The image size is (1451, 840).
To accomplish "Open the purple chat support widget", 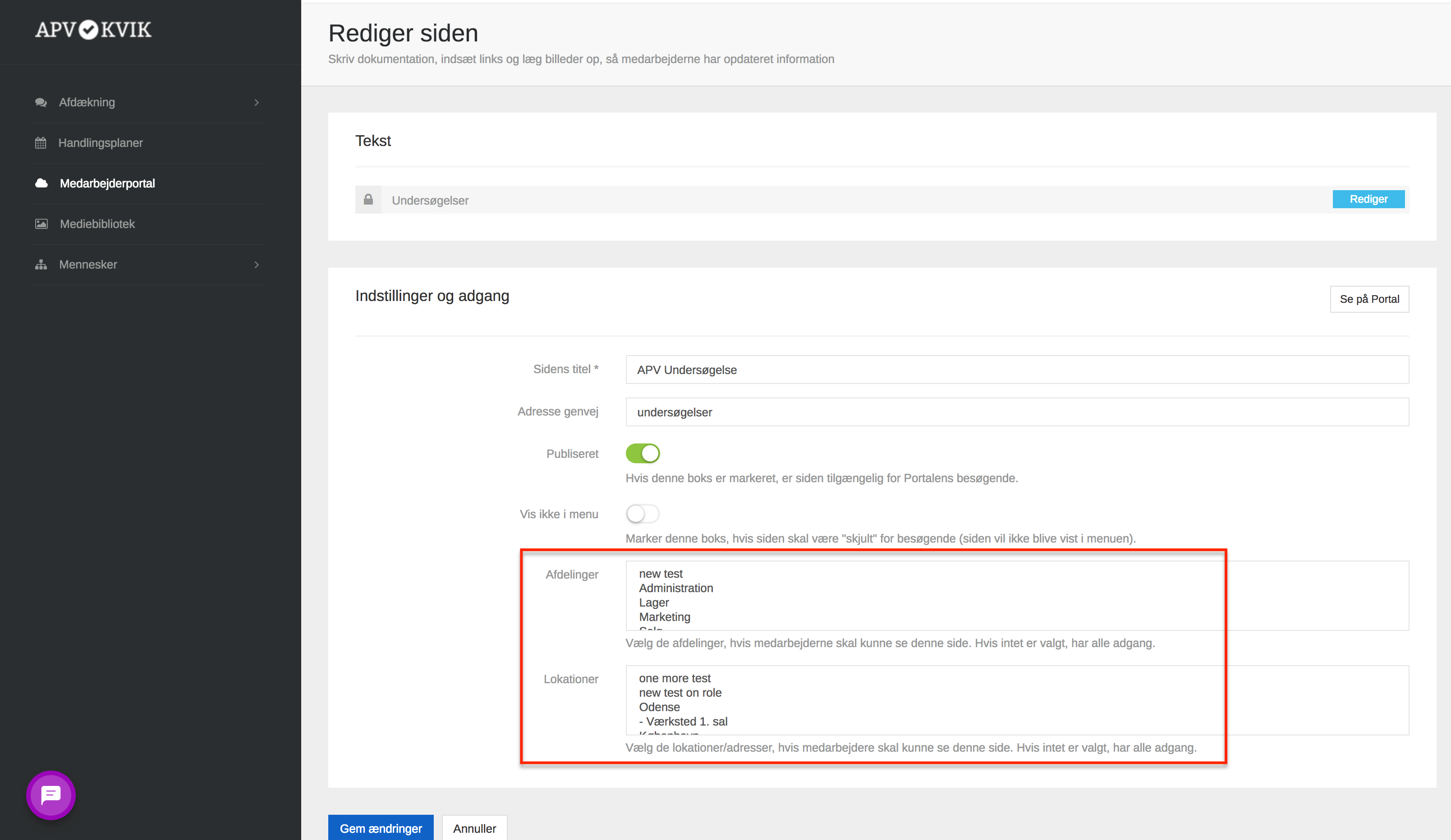I will pos(51,795).
